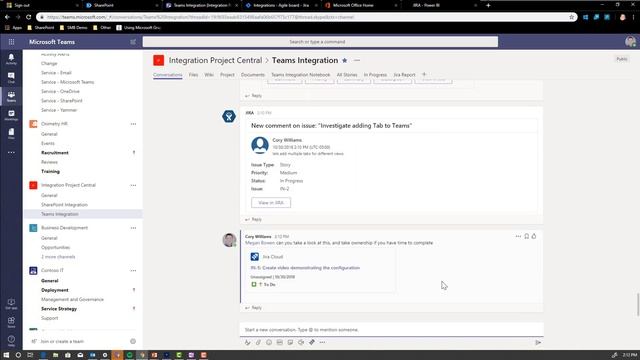Reply to Cory Williams message
This screenshot has width=640, height=360.
point(253,308)
